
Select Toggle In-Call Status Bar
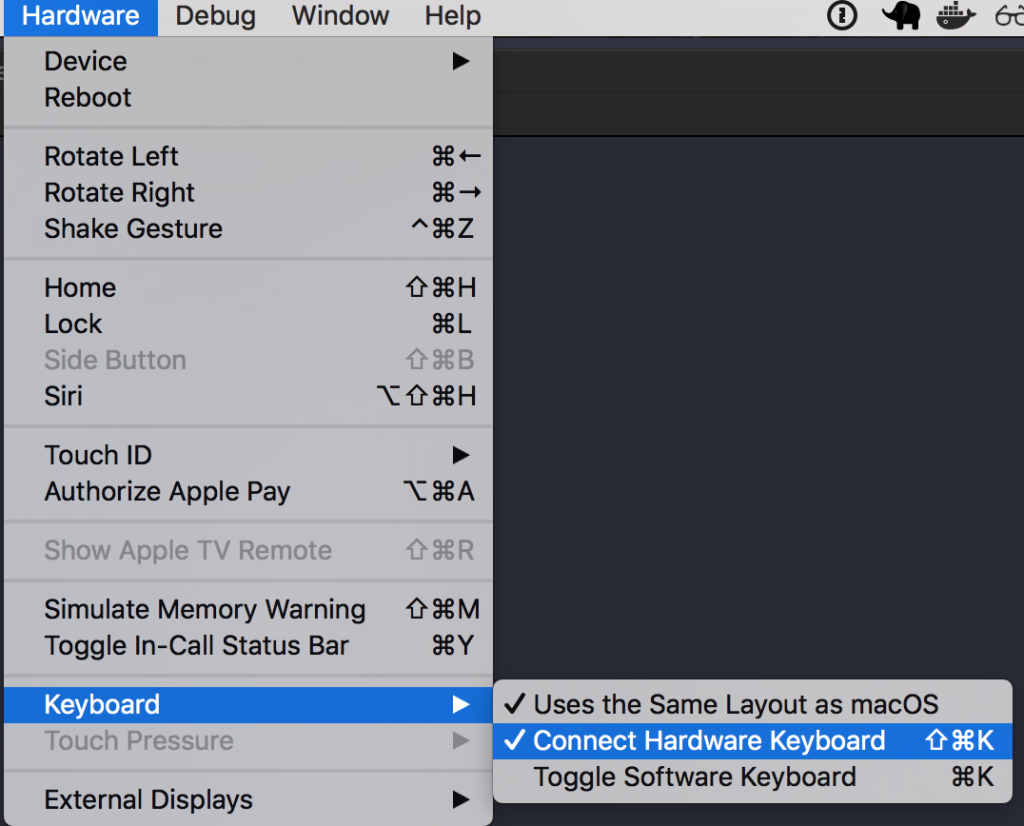click(248, 645)
